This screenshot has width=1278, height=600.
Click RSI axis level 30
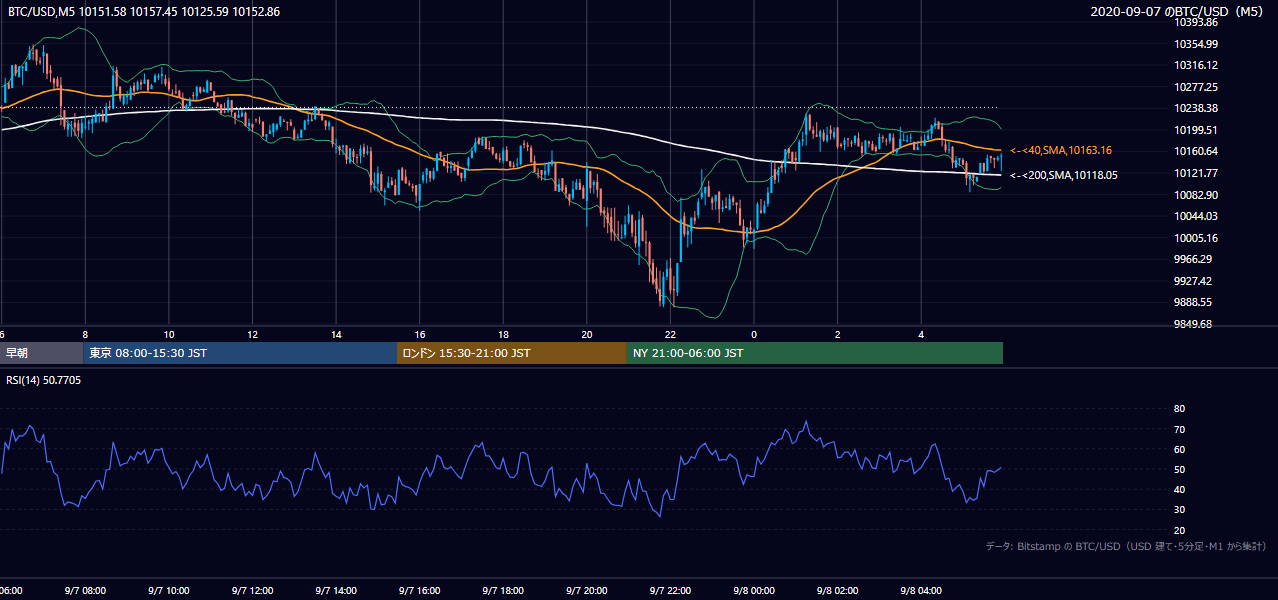1180,510
